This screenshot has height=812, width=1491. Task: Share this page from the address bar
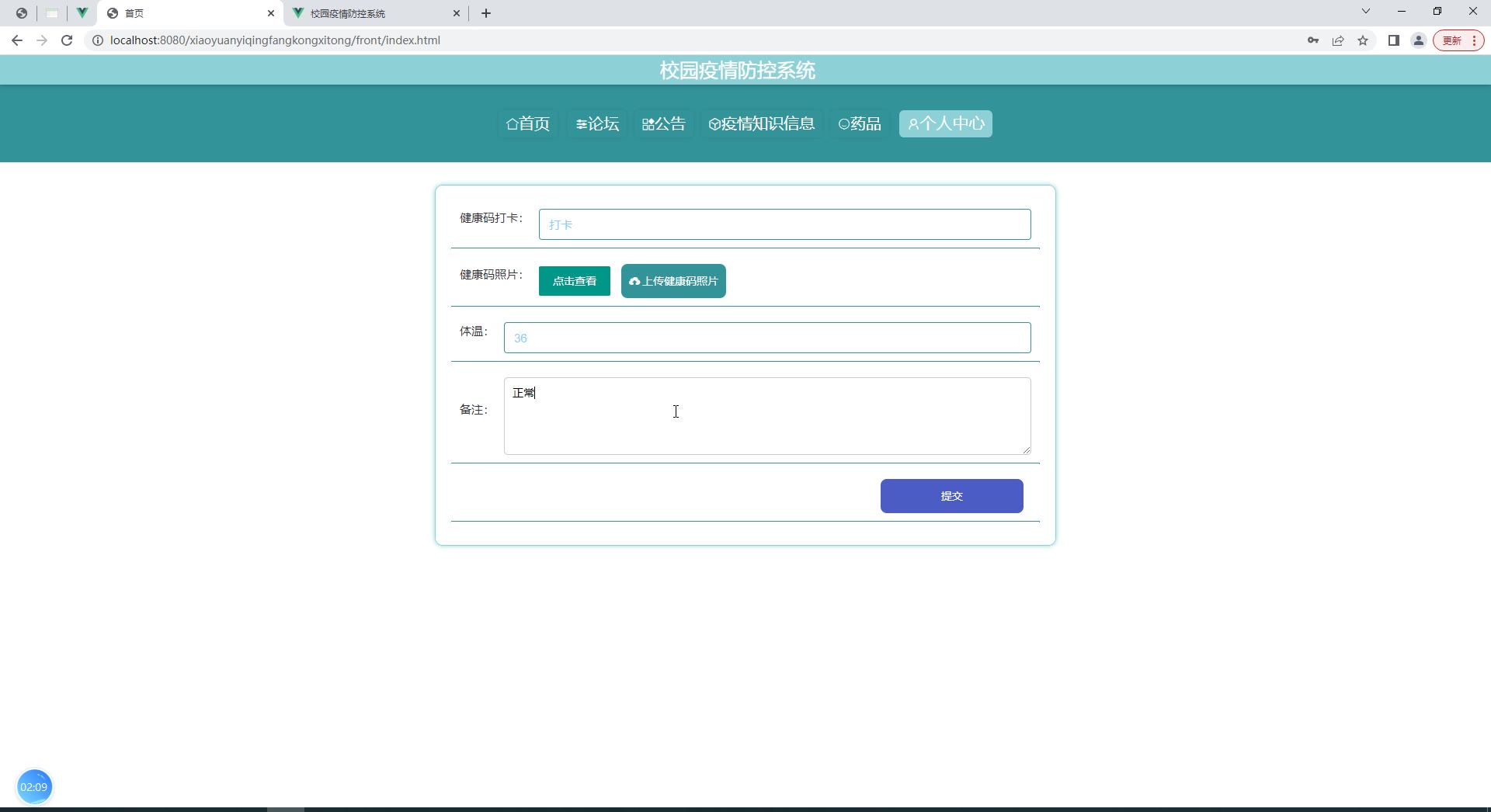pyautogui.click(x=1338, y=40)
